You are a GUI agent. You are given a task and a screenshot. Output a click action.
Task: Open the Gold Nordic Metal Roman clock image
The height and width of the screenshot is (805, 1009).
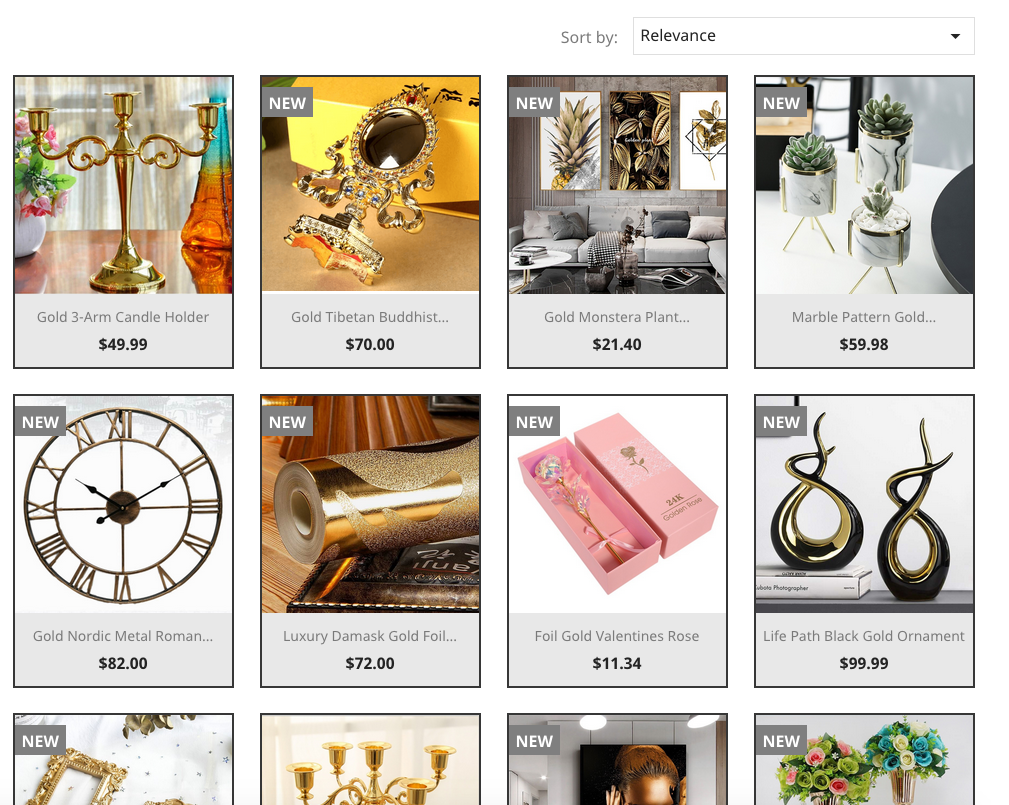point(124,504)
